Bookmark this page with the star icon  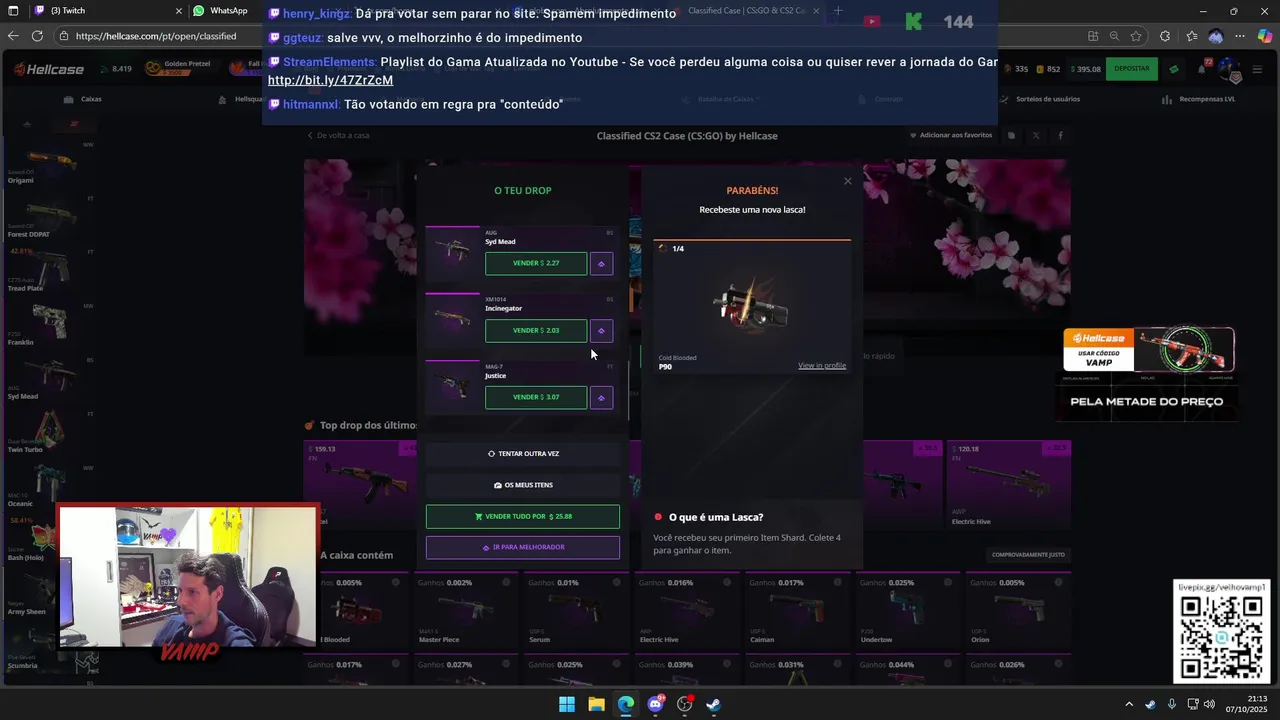pyautogui.click(x=1136, y=36)
